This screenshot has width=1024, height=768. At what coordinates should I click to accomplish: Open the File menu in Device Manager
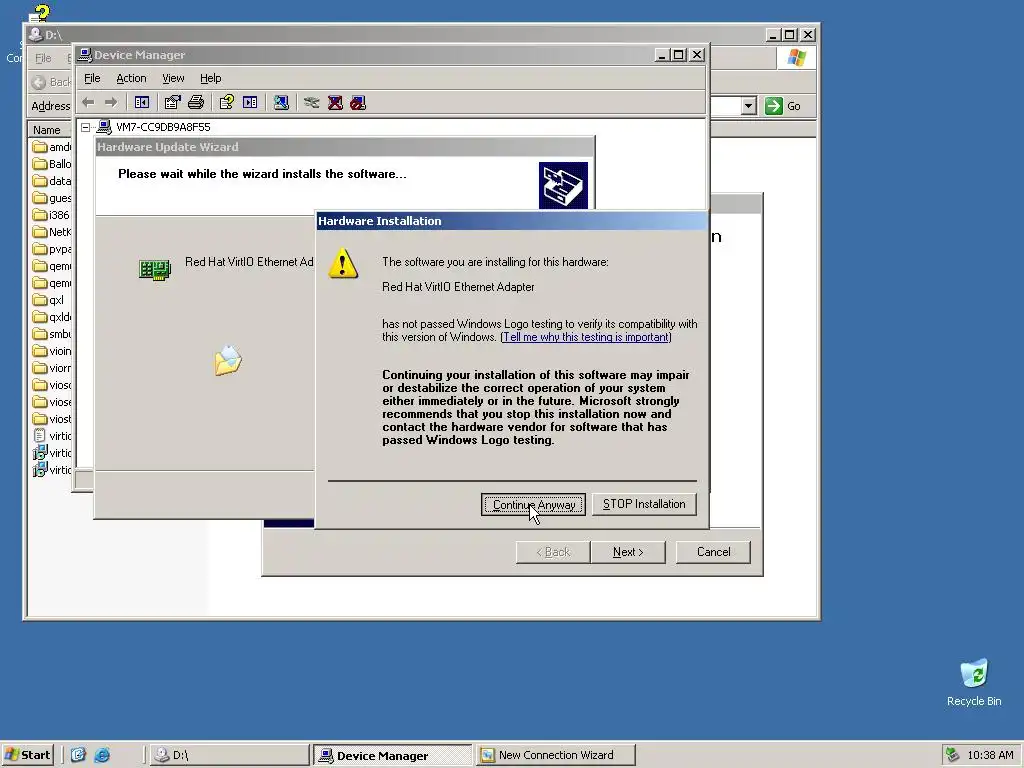tap(92, 78)
